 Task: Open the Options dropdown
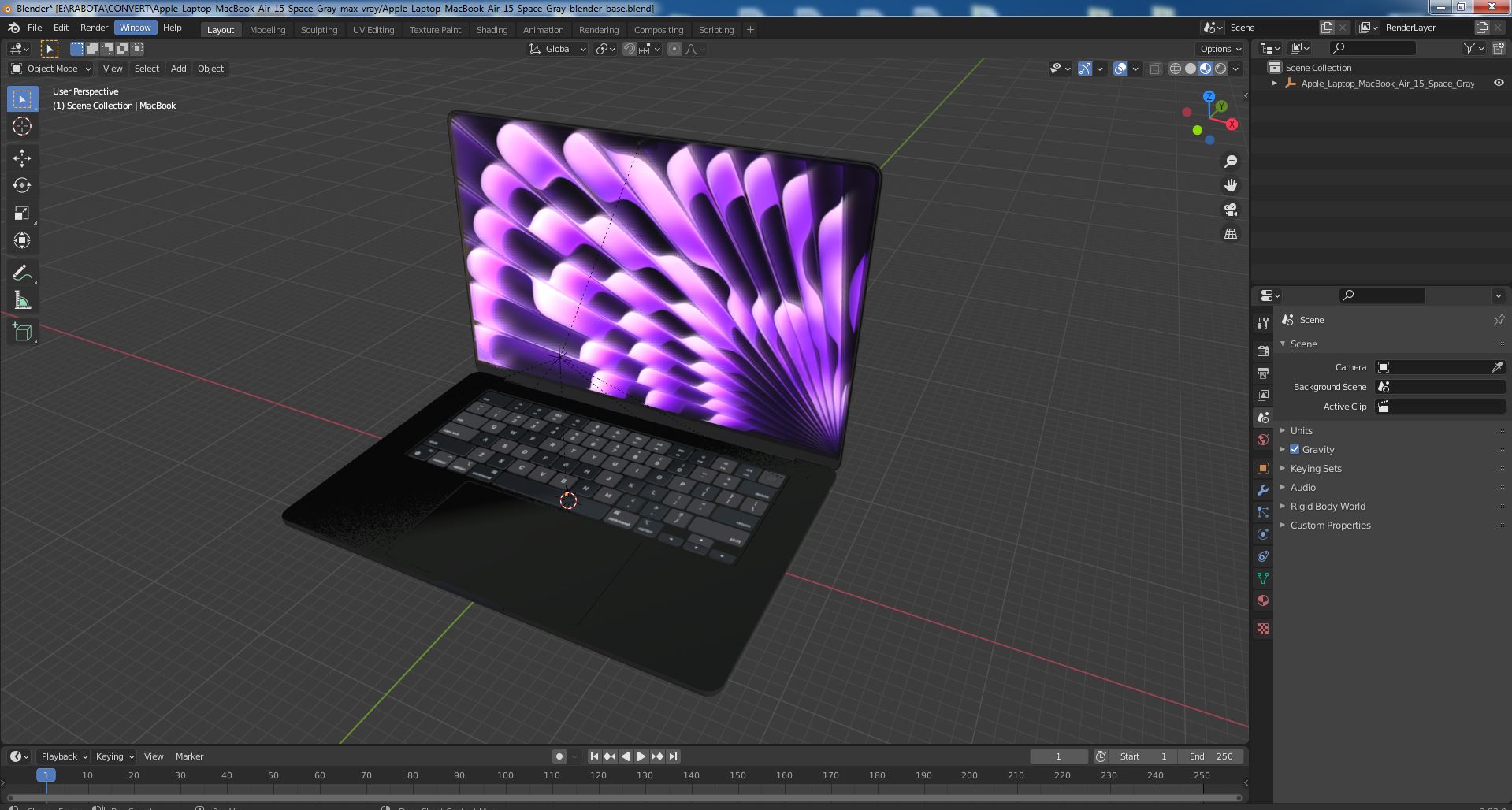click(1220, 49)
